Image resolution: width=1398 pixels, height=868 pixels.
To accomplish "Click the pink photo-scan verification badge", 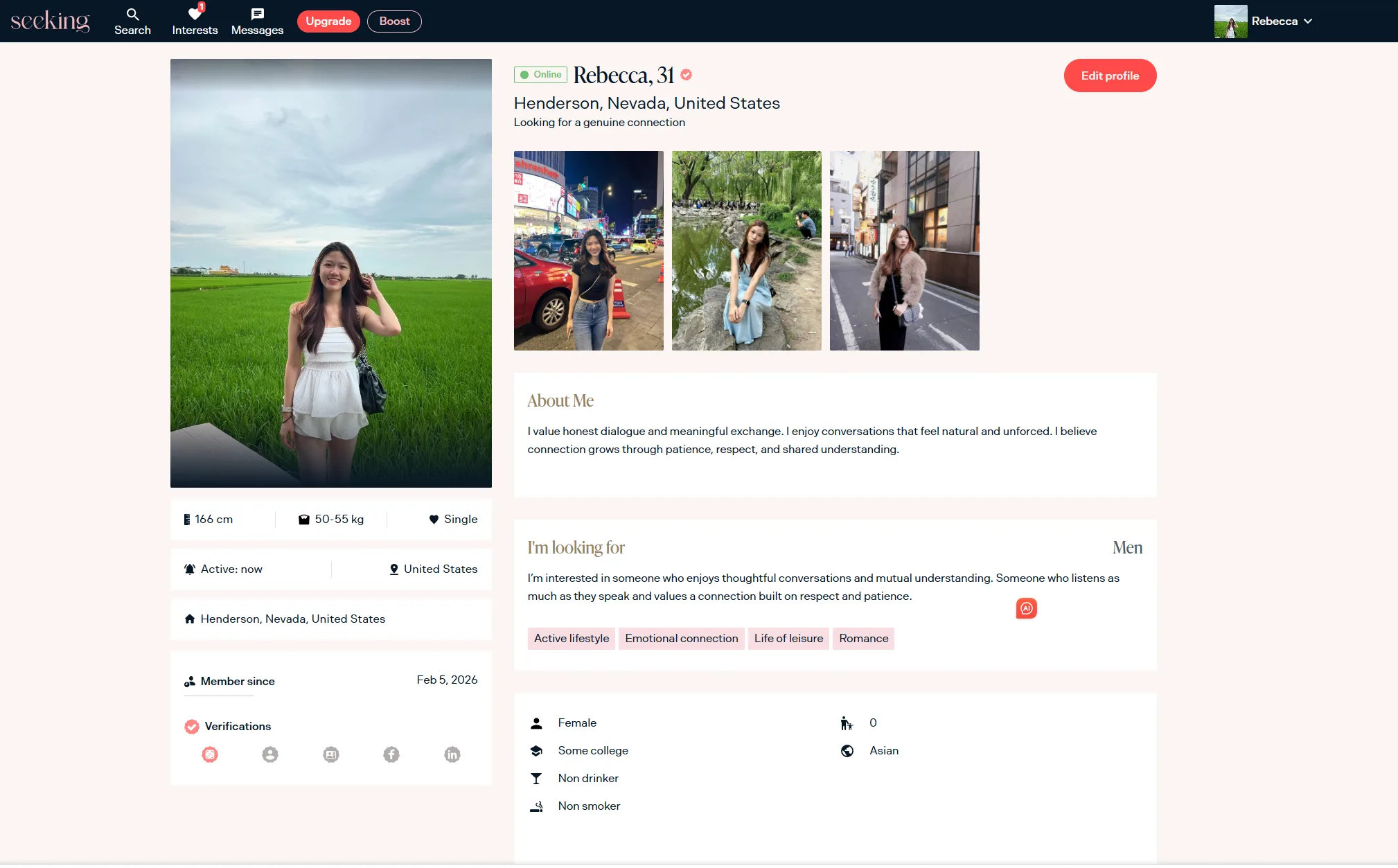I will point(210,754).
